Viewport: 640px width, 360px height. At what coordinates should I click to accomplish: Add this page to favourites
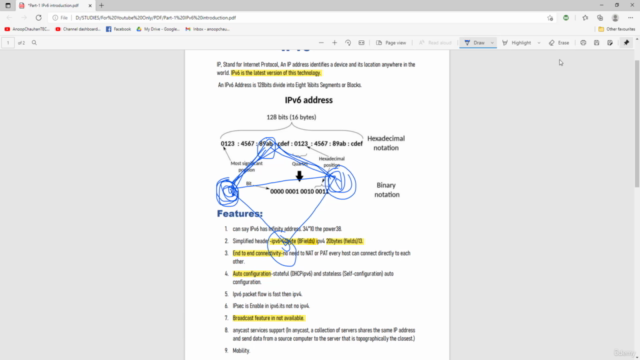pyautogui.click(x=550, y=18)
